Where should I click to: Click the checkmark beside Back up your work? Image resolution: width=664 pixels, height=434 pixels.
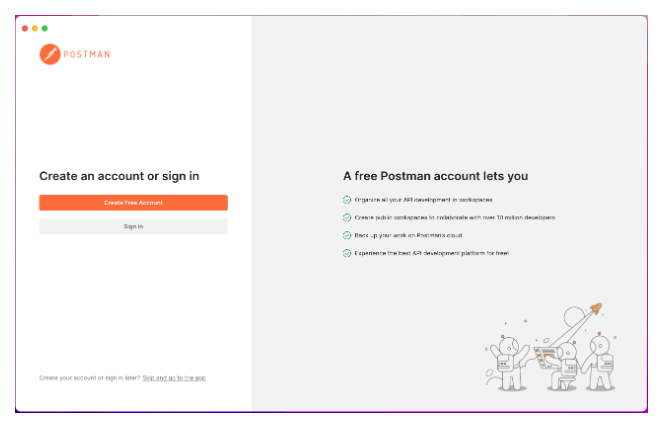pos(347,235)
